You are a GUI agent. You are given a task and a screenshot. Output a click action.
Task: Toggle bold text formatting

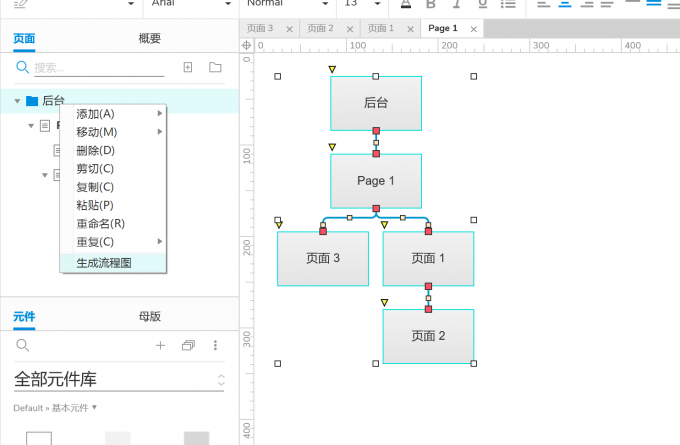tap(431, 4)
